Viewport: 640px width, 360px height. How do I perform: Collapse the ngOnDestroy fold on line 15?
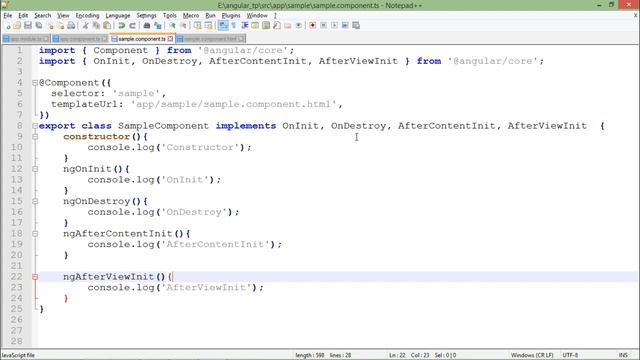pyautogui.click(x=35, y=201)
